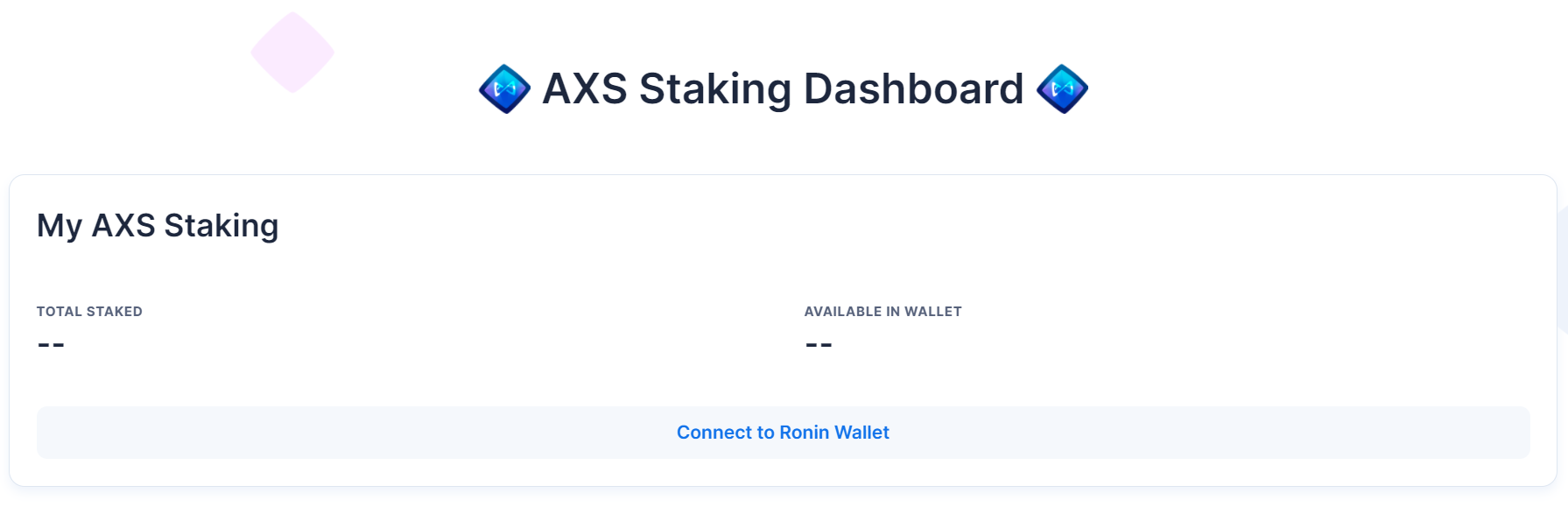The width and height of the screenshot is (1568, 507).
Task: Click the word Staking in card heading
Action: coord(221,226)
